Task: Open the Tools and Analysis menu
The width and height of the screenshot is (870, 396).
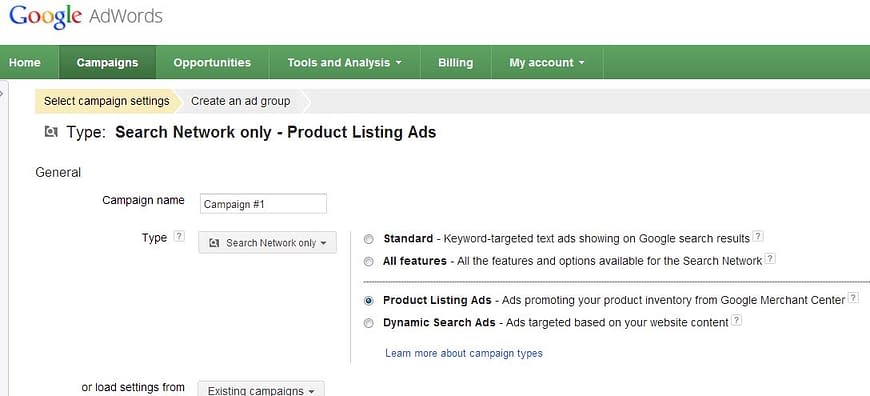Action: [x=345, y=63]
